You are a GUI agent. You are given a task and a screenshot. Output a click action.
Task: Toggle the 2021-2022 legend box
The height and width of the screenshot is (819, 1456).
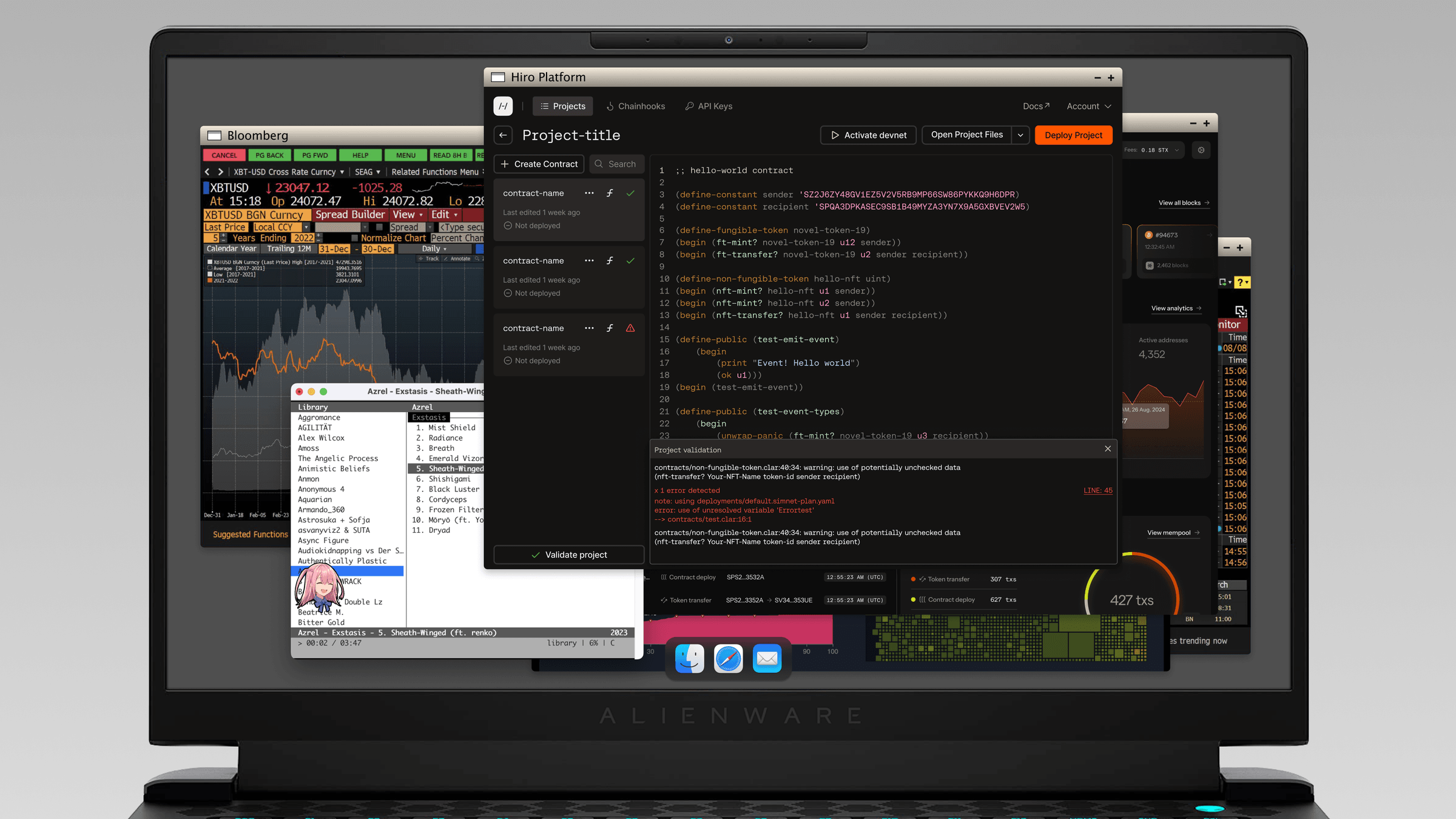210,280
